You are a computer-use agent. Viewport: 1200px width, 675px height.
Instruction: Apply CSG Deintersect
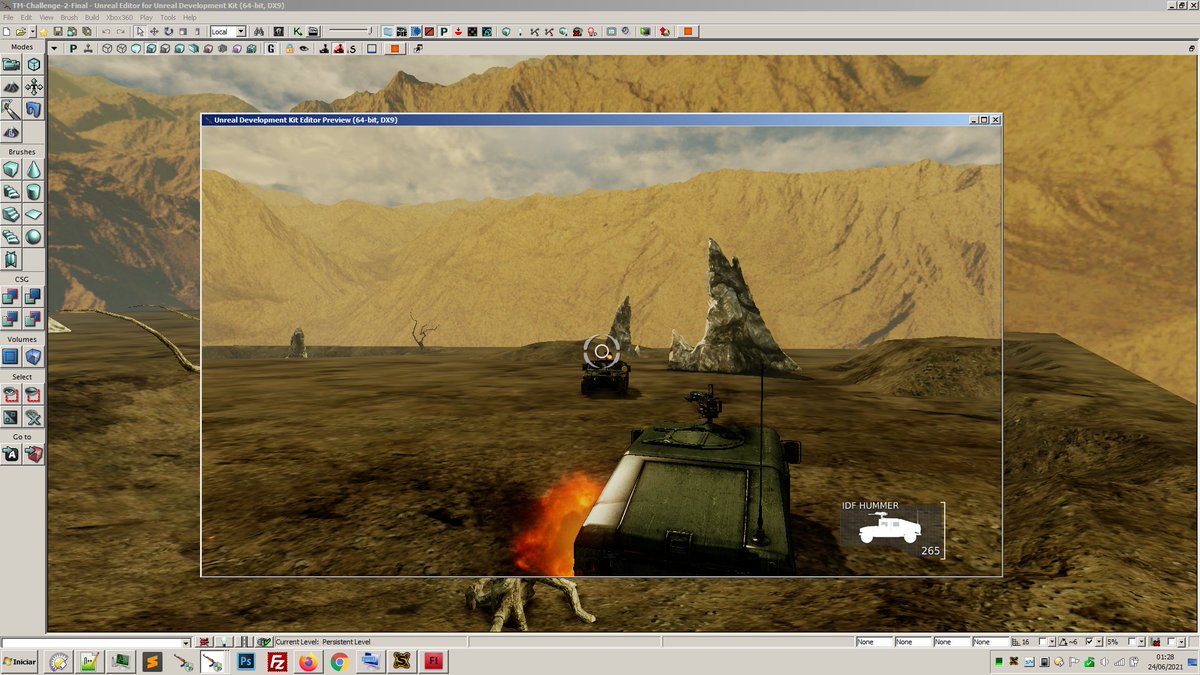click(33, 318)
